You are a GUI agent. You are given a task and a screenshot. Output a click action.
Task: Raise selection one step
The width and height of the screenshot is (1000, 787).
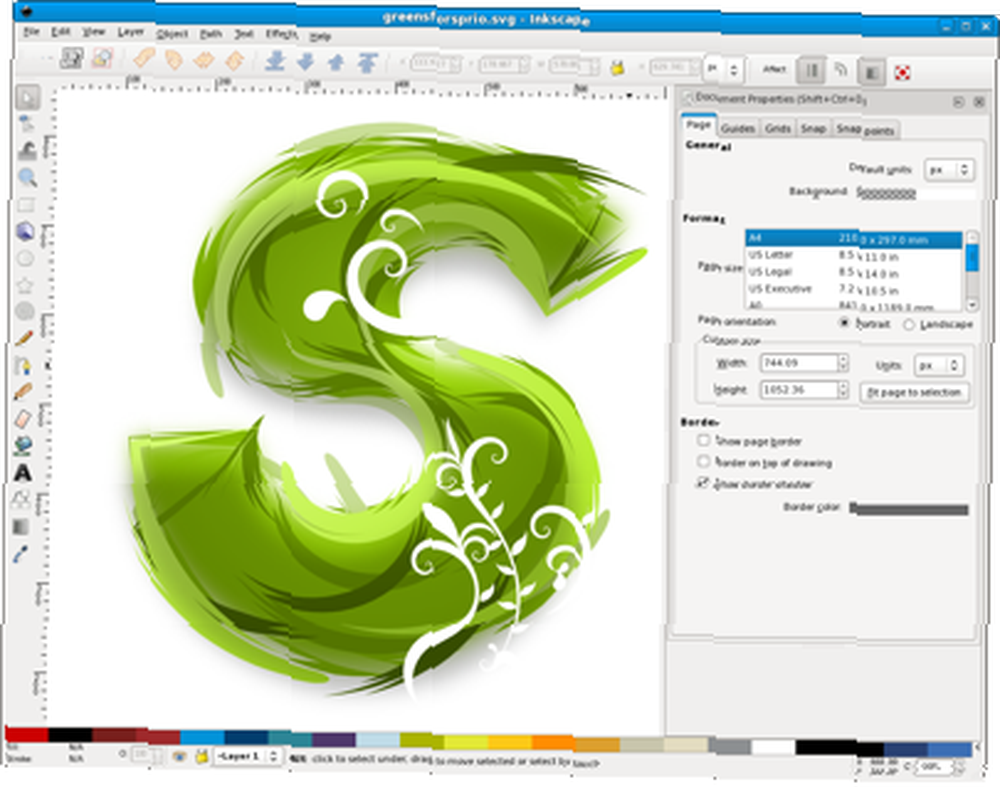click(x=336, y=63)
